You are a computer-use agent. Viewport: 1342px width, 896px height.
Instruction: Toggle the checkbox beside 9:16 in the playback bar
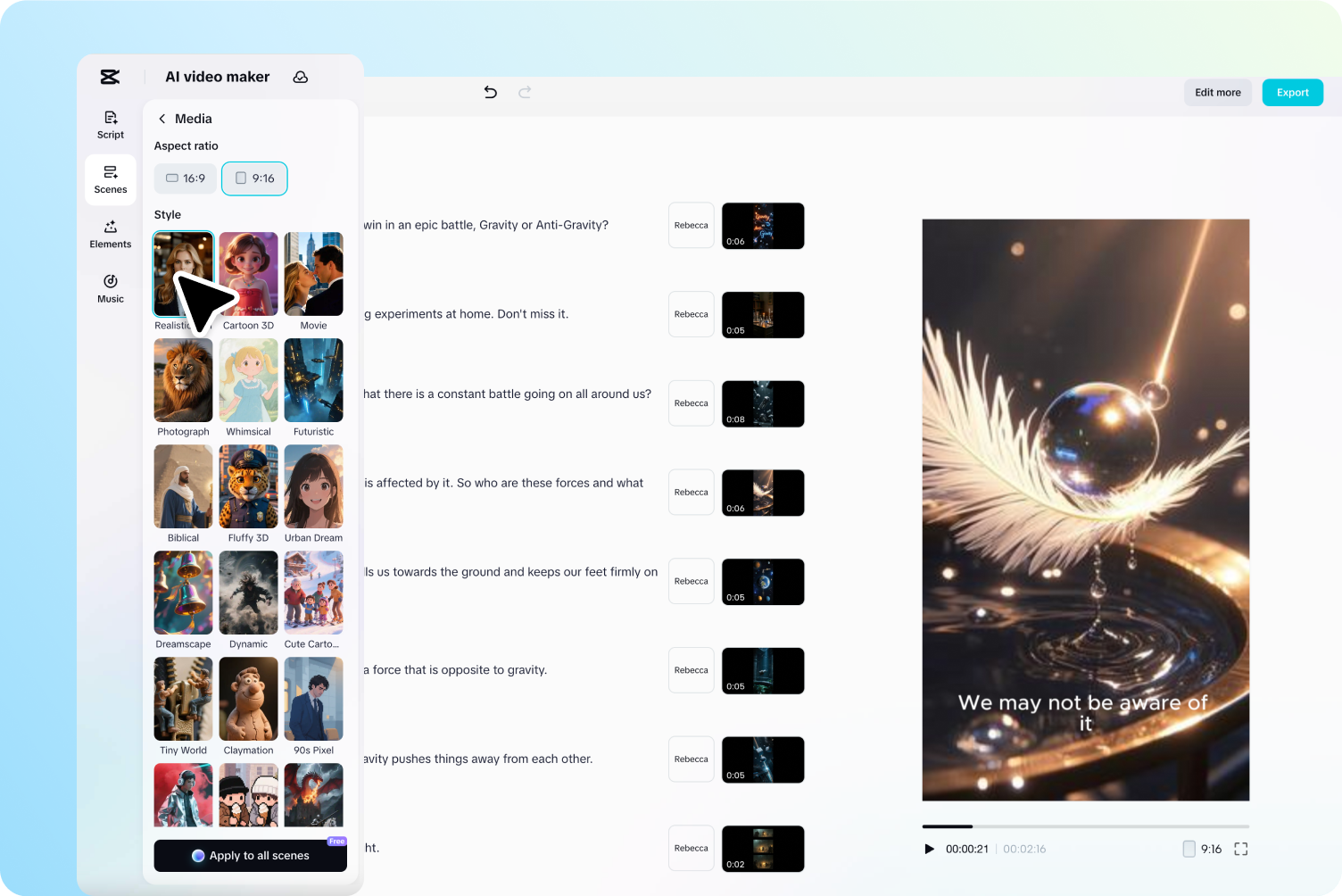[1189, 849]
